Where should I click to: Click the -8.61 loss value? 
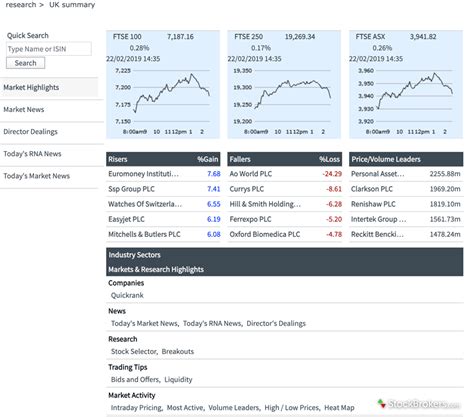(334, 189)
